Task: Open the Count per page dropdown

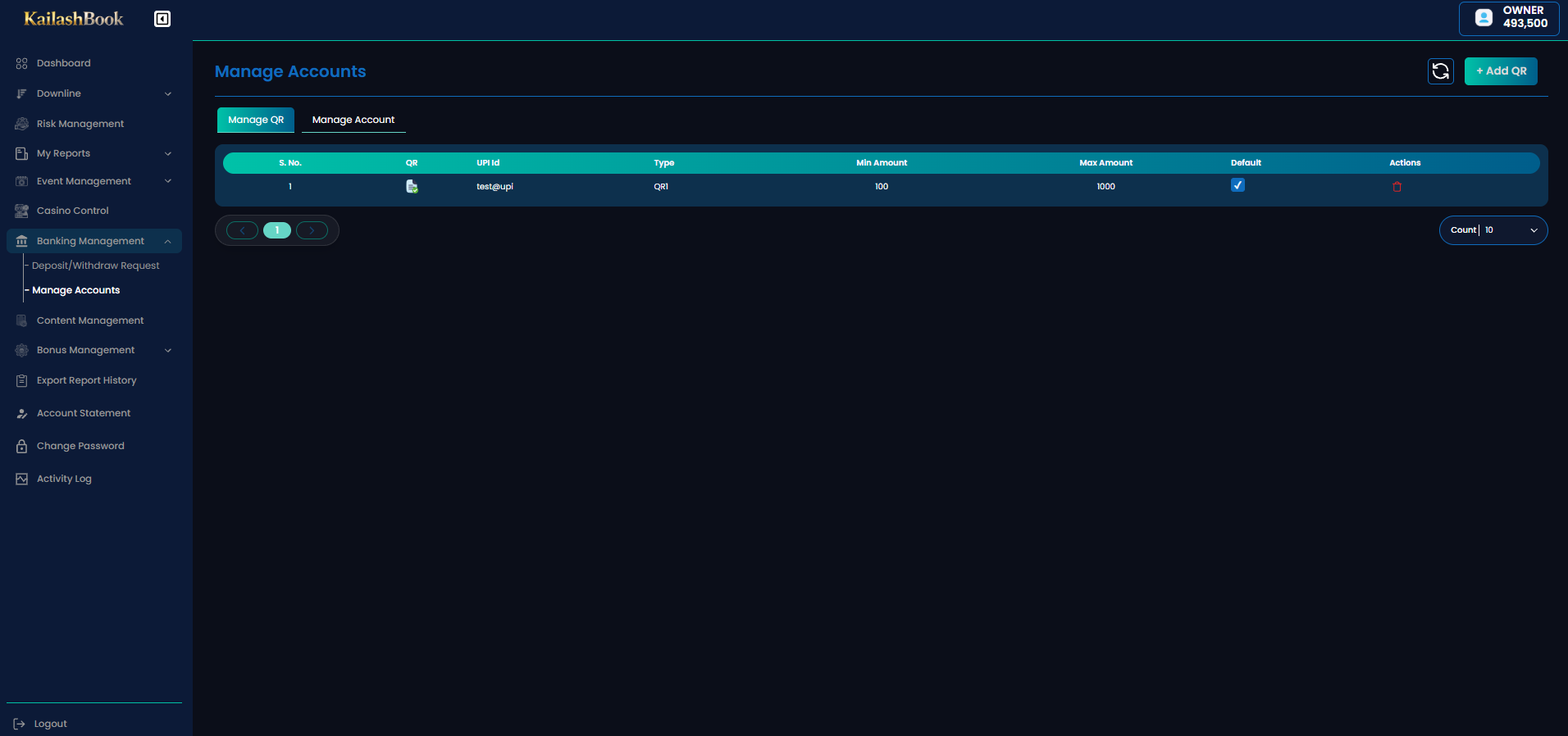Action: coord(1493,230)
